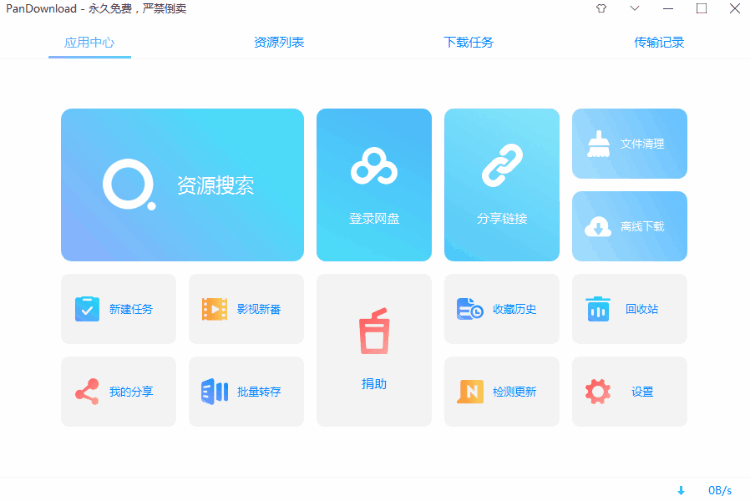The image size is (750, 501).
Task: Click the trash bin icon for 回收站
Action: click(x=598, y=309)
